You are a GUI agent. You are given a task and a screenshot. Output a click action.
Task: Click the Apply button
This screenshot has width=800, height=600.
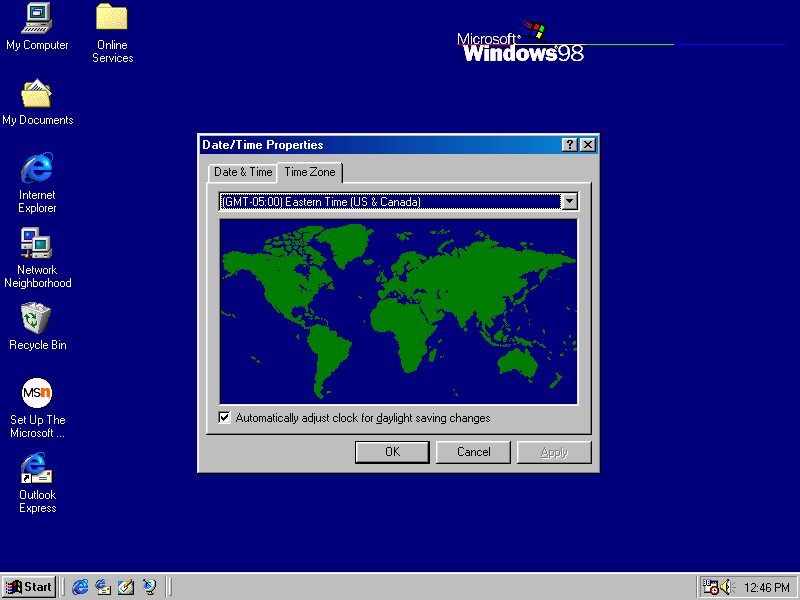tap(554, 452)
